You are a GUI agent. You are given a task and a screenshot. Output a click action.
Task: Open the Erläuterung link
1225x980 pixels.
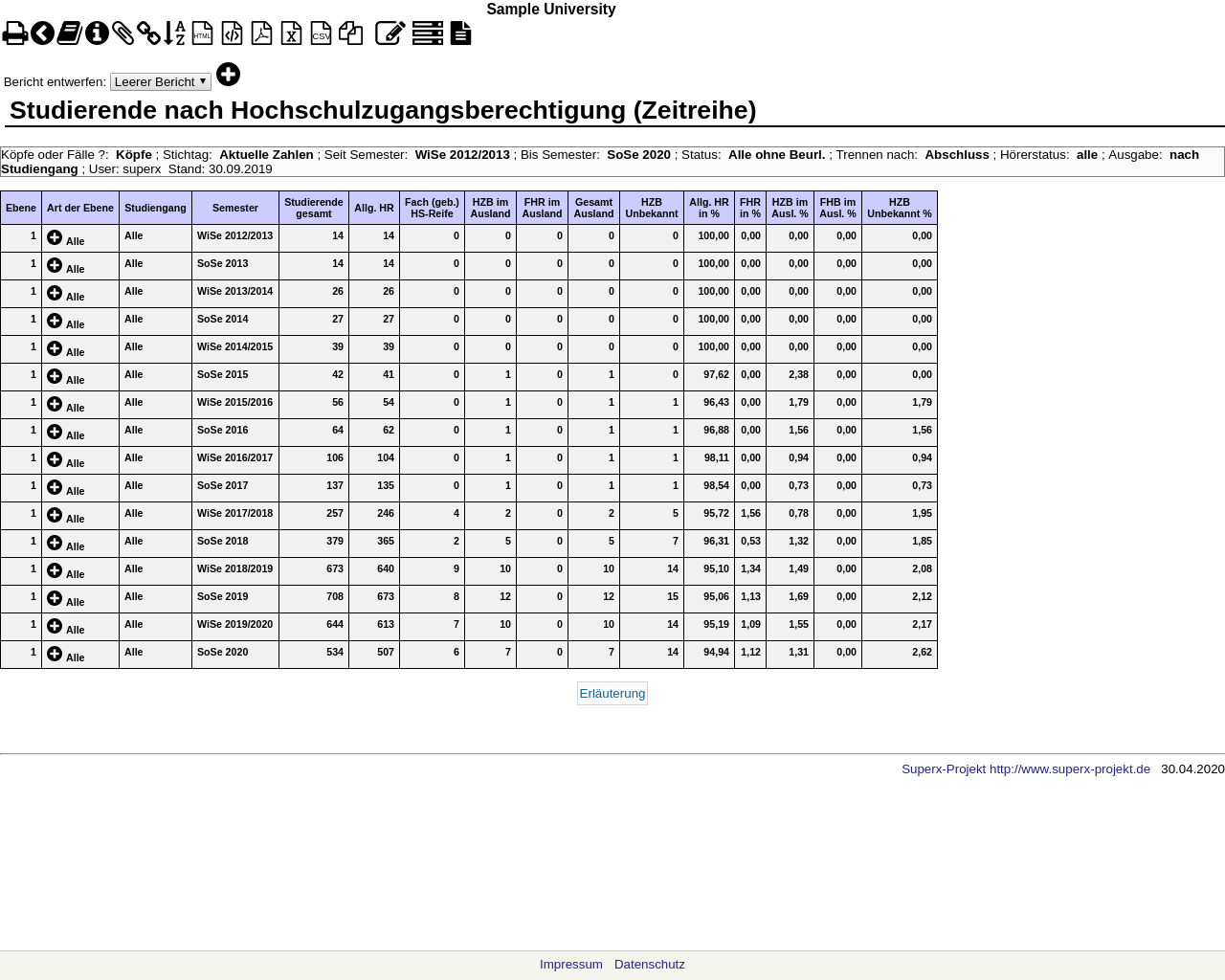click(612, 693)
